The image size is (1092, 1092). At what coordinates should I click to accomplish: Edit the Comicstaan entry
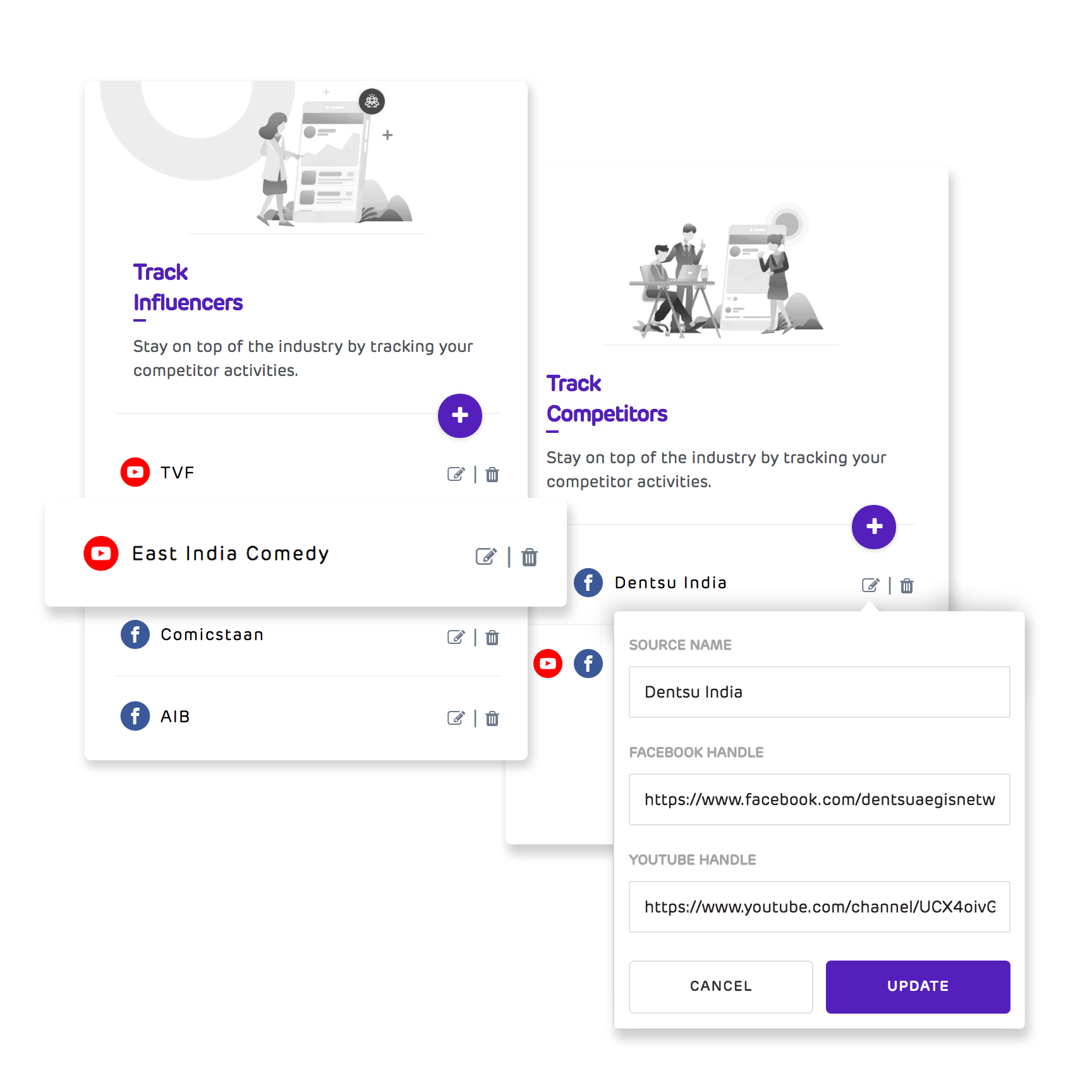point(456,637)
